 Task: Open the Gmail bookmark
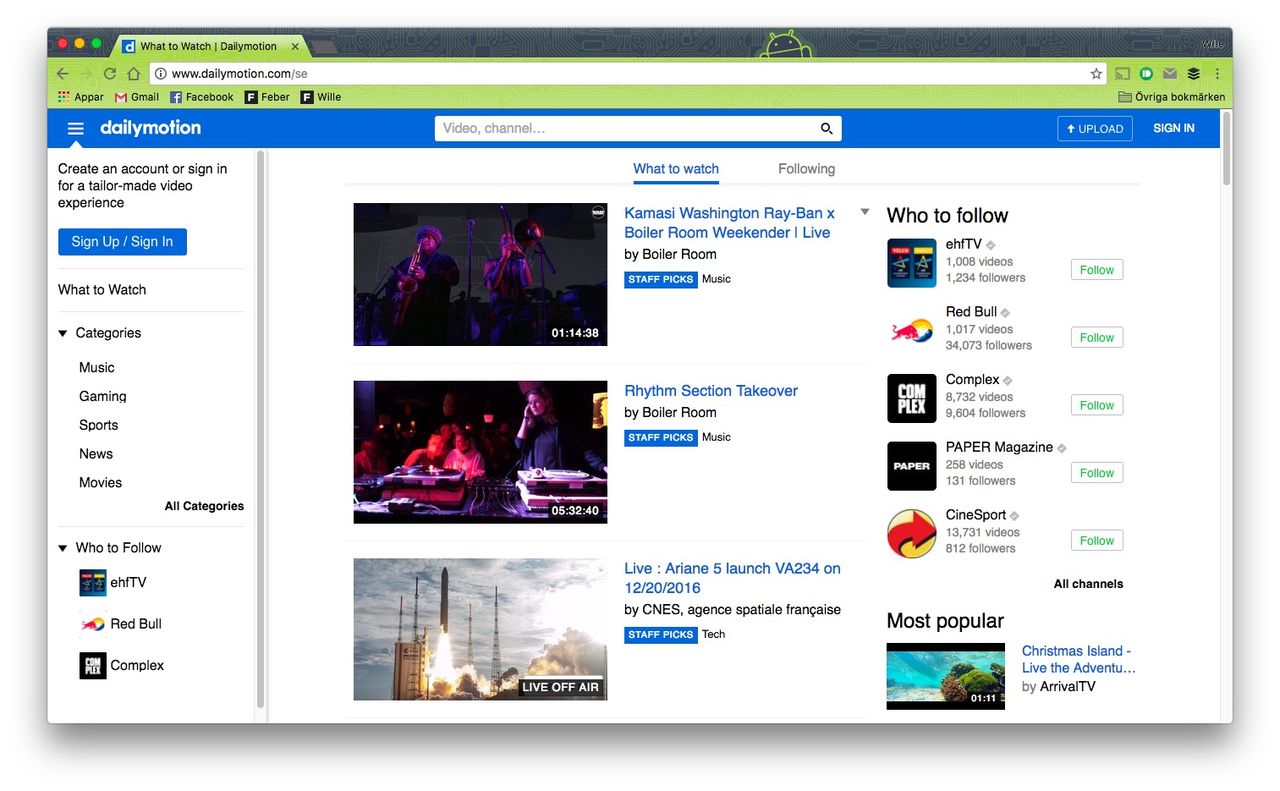pos(137,97)
